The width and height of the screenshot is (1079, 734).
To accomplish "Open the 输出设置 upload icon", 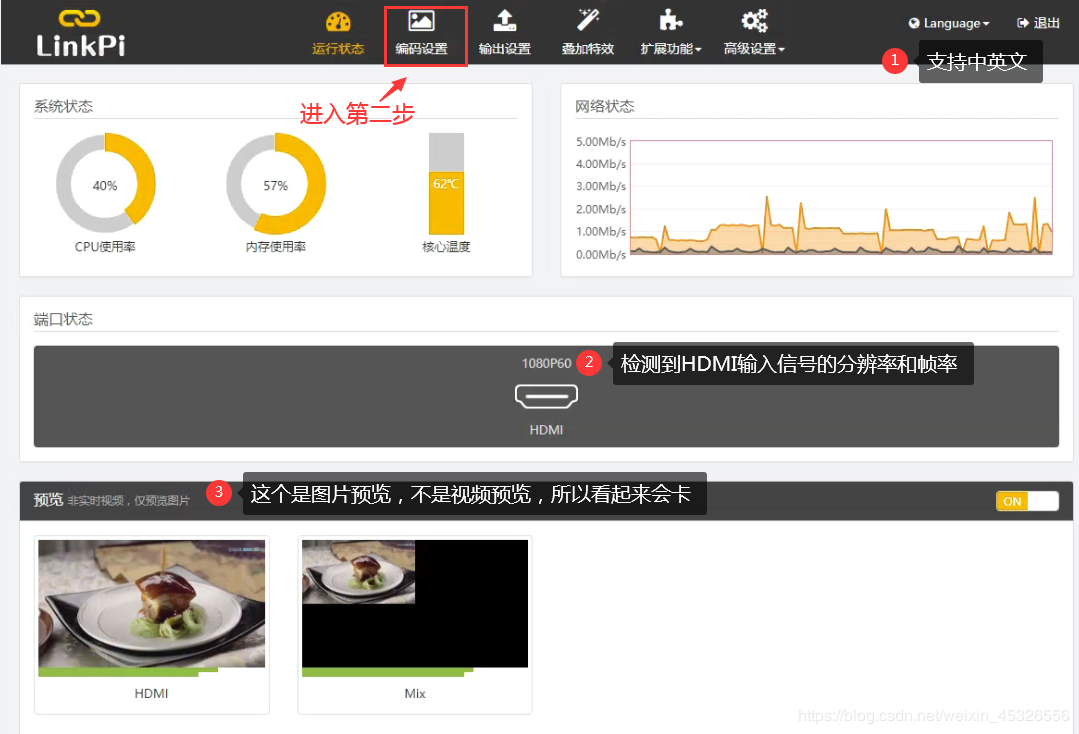I will 504,21.
